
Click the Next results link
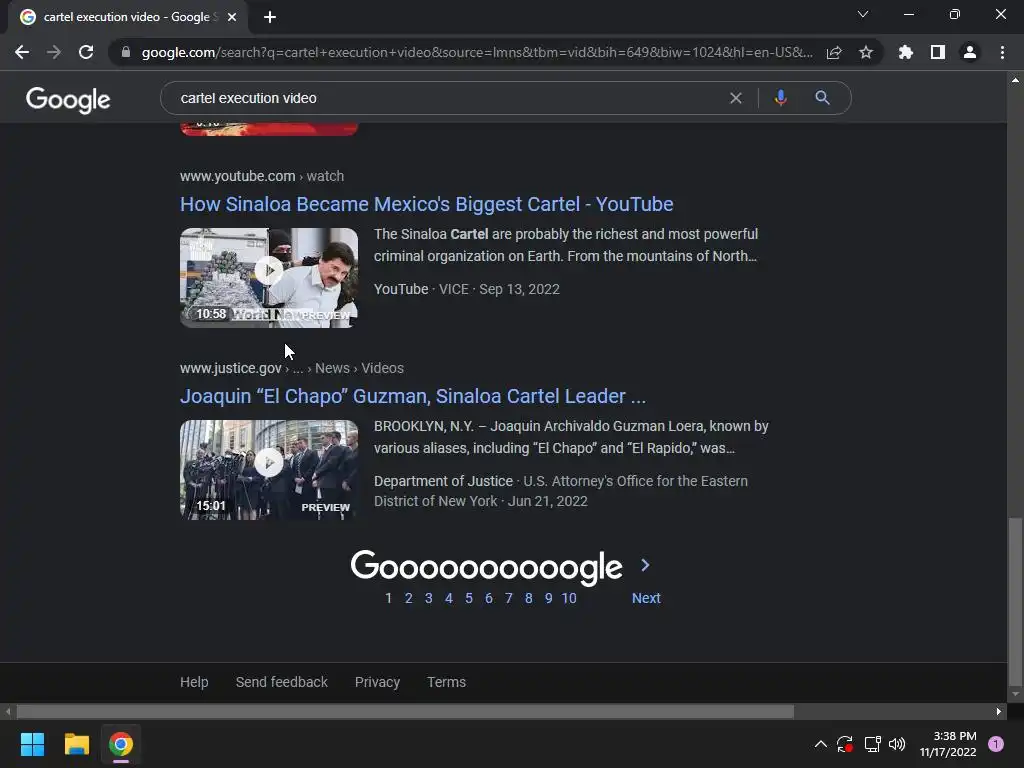[x=646, y=598]
